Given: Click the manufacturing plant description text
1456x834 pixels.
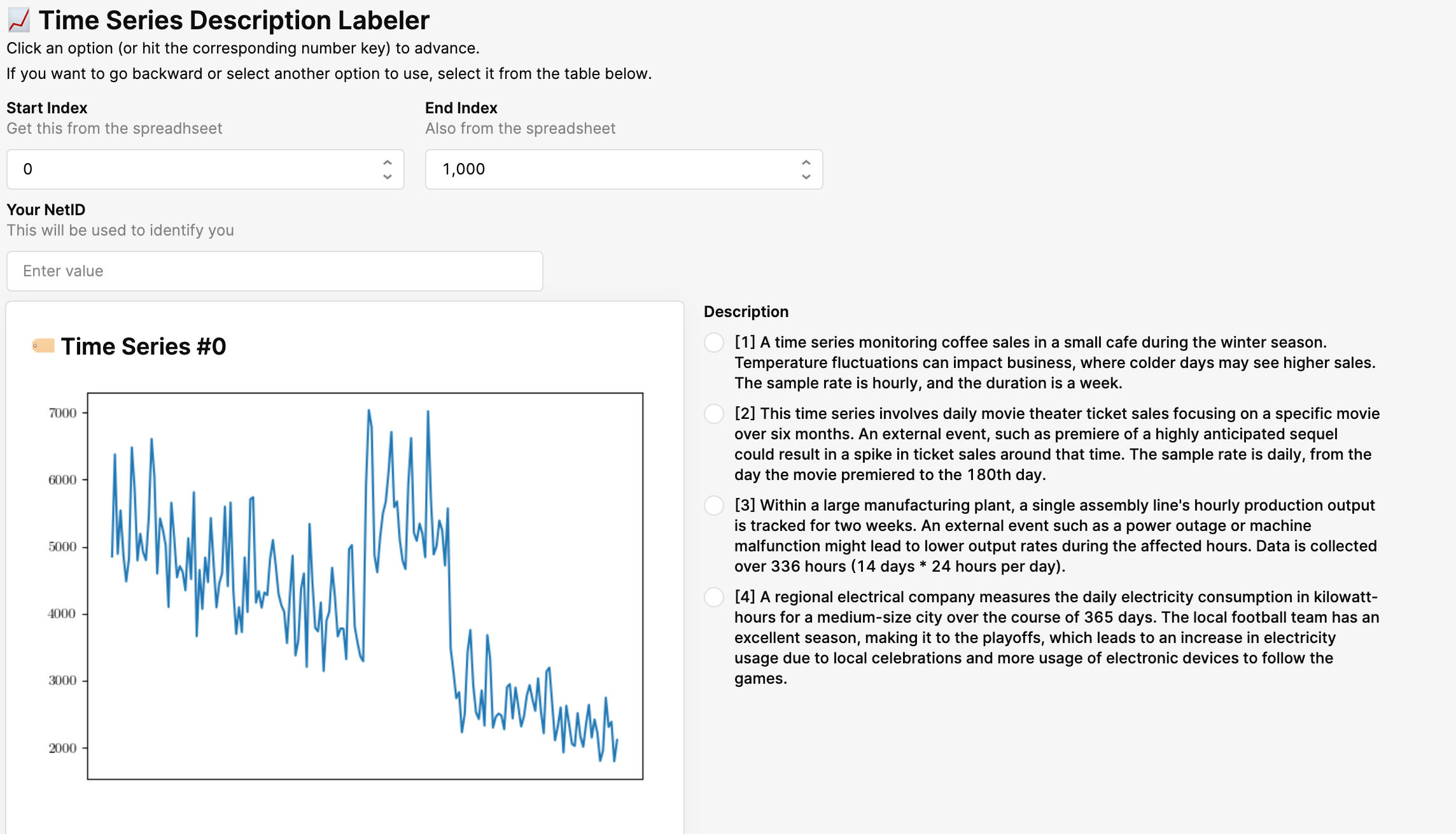Looking at the screenshot, I should 1055,536.
